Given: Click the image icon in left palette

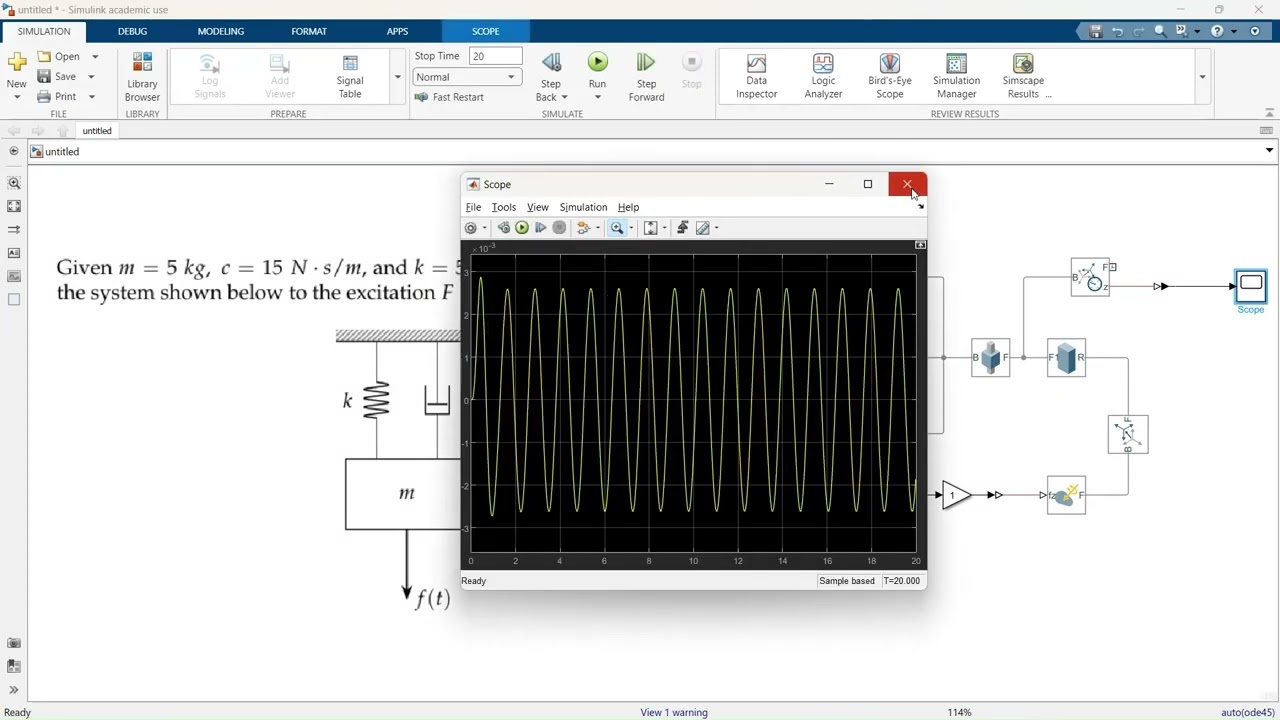Looking at the screenshot, I should pos(14,276).
